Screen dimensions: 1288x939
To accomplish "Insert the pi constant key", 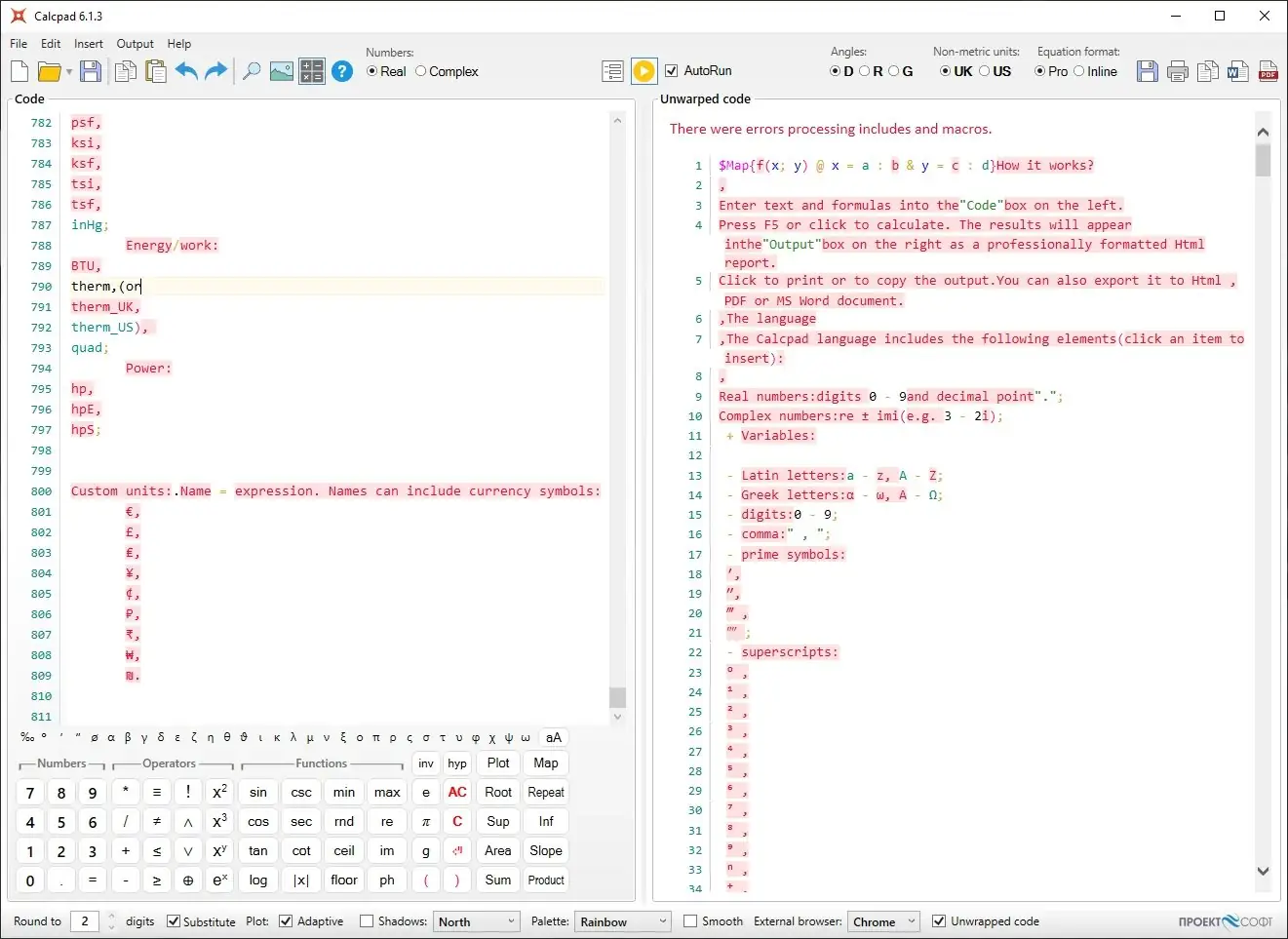I will (x=426, y=822).
